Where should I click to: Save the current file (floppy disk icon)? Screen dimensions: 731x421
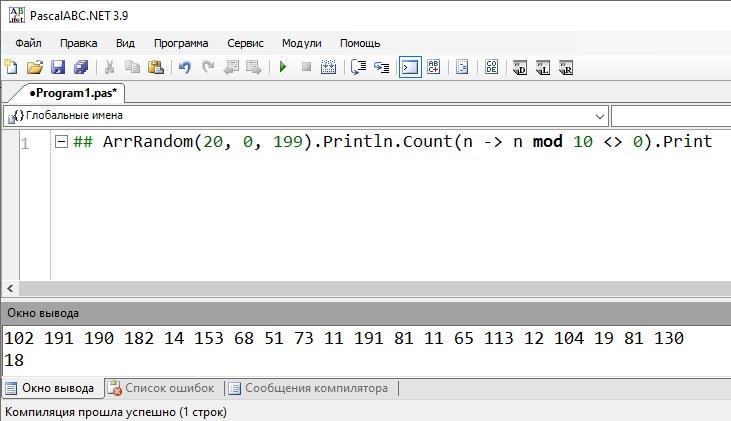tap(58, 67)
